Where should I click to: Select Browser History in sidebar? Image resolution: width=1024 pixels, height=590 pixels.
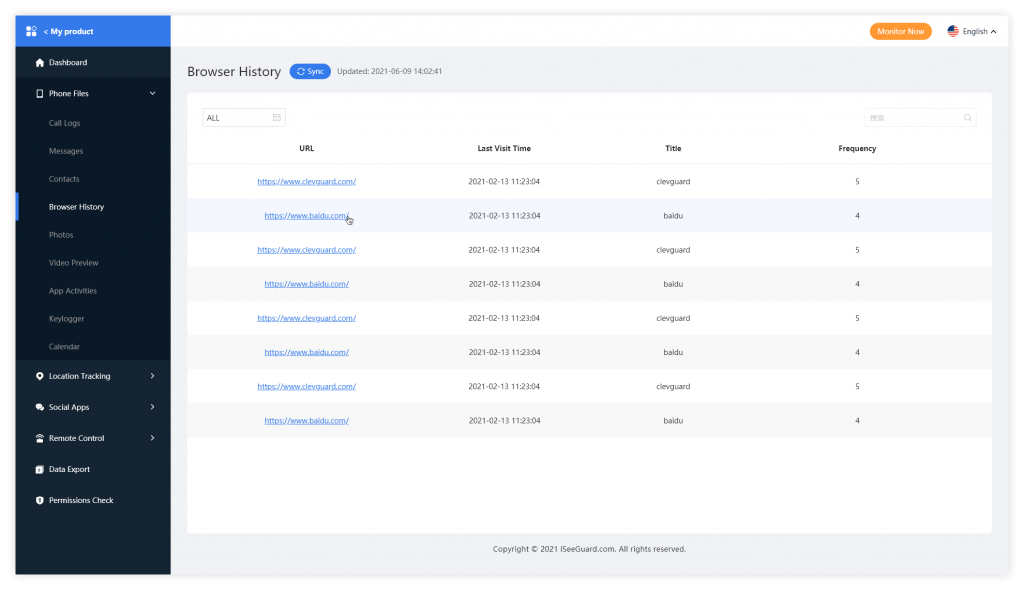(76, 207)
